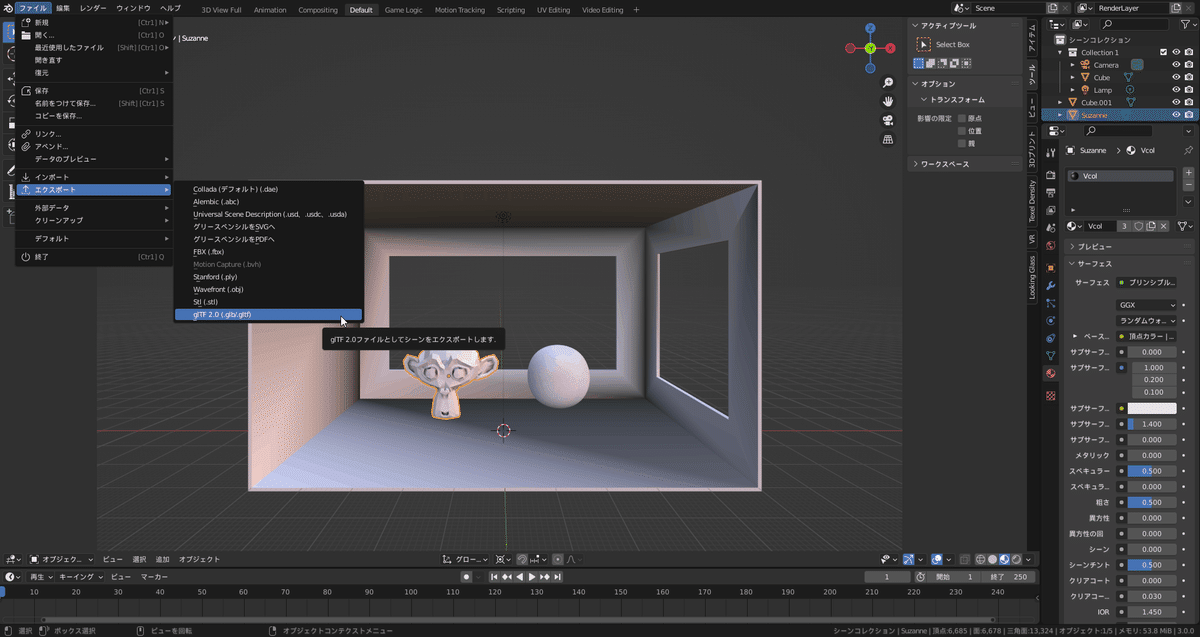The height and width of the screenshot is (637, 1200).
Task: Open the object mode dropdown
Action: point(61,559)
